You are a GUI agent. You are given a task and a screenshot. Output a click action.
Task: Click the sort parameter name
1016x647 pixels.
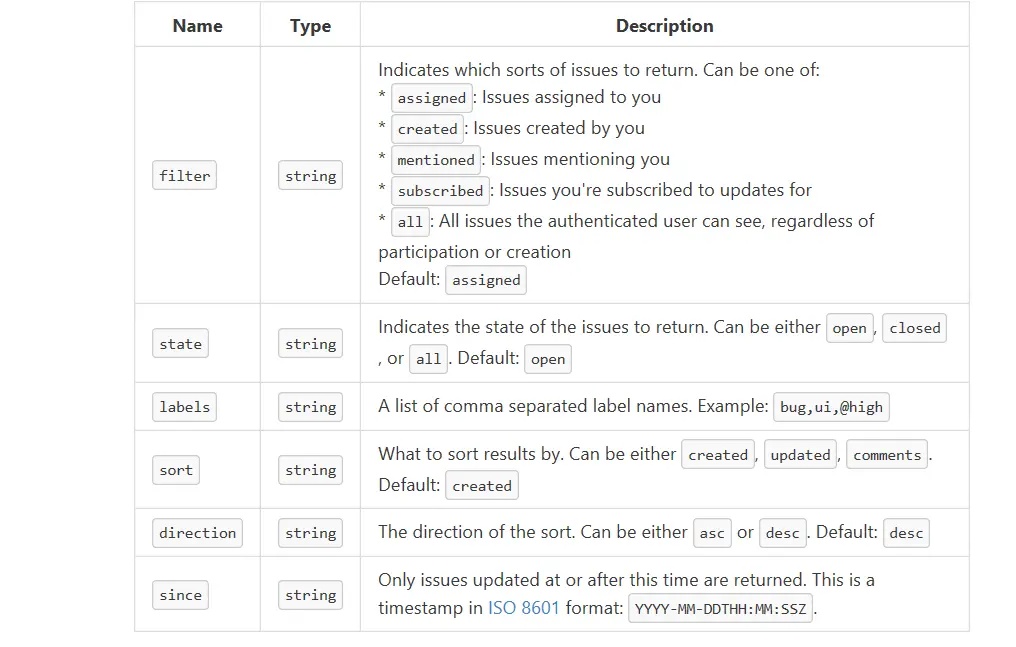tap(176, 470)
